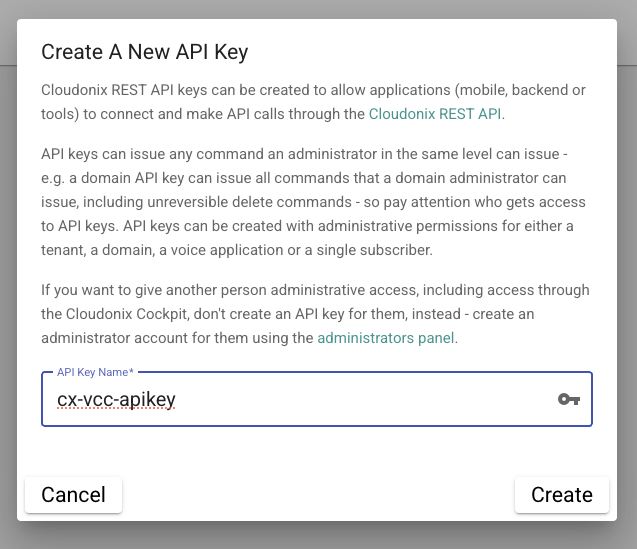Place cursor in the "cx-vcc-apikey" text
This screenshot has height=549, width=637.
116,400
